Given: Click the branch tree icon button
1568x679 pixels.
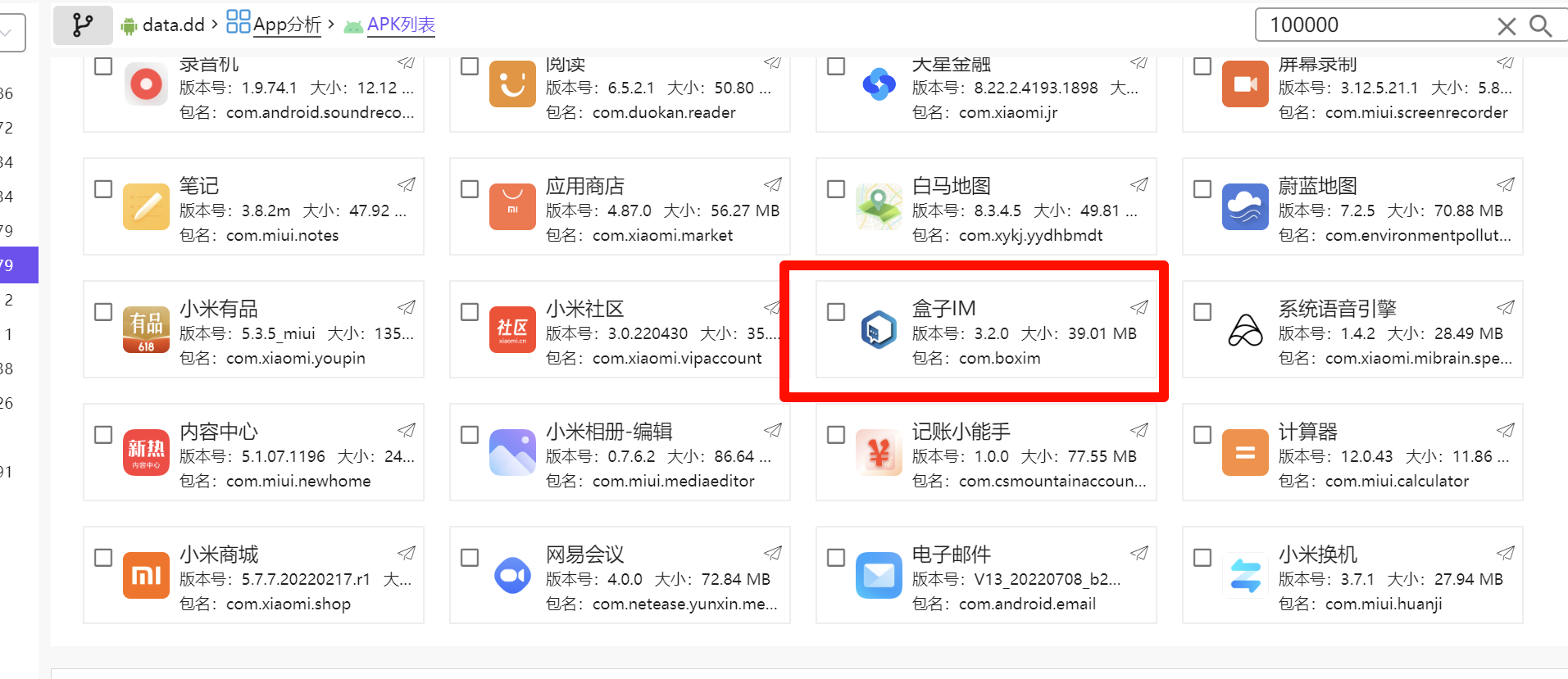Looking at the screenshot, I should [83, 25].
